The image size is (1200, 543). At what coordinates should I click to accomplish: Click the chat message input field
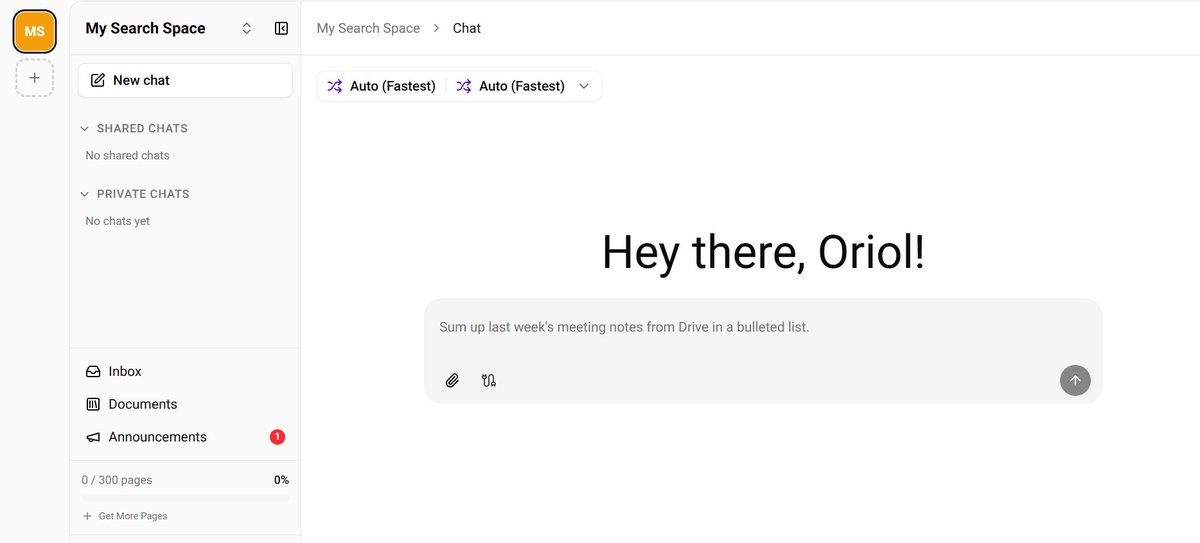pos(762,327)
